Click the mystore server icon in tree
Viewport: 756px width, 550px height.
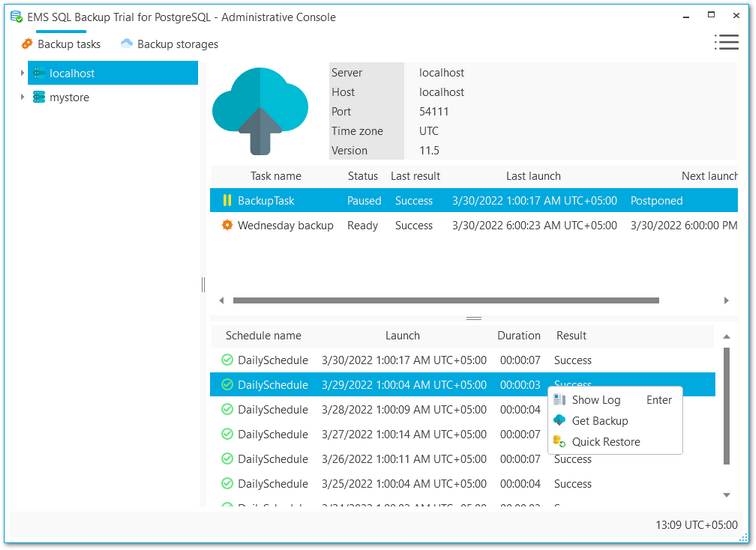[x=39, y=97]
